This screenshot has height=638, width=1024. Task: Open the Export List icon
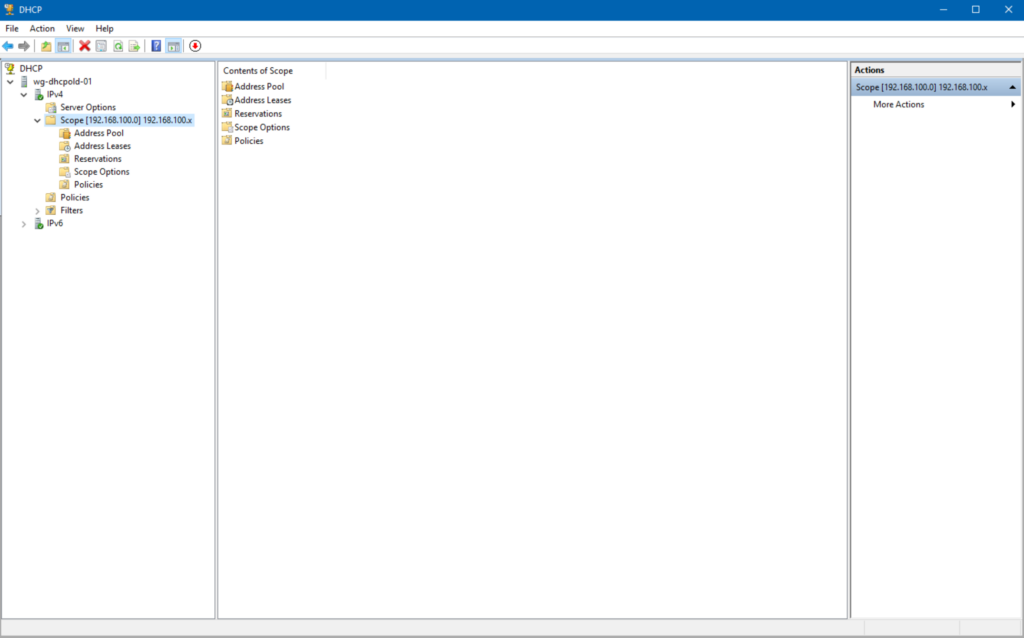pyautogui.click(x=134, y=45)
